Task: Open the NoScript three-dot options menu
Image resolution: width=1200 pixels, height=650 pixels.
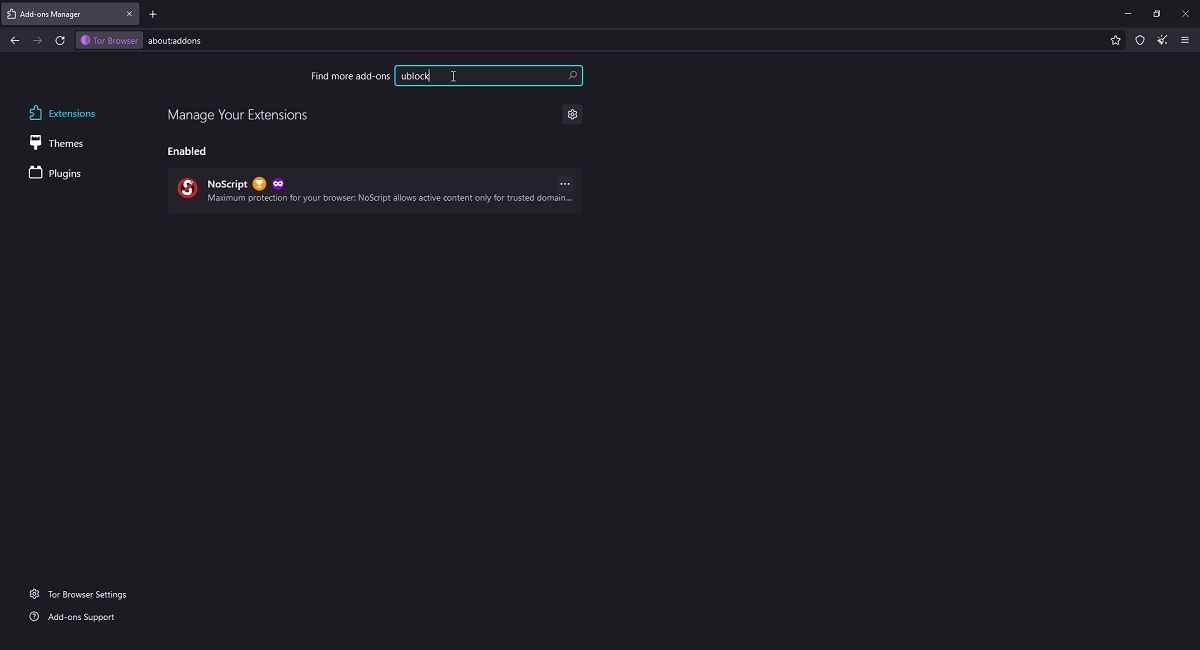Action: click(565, 183)
